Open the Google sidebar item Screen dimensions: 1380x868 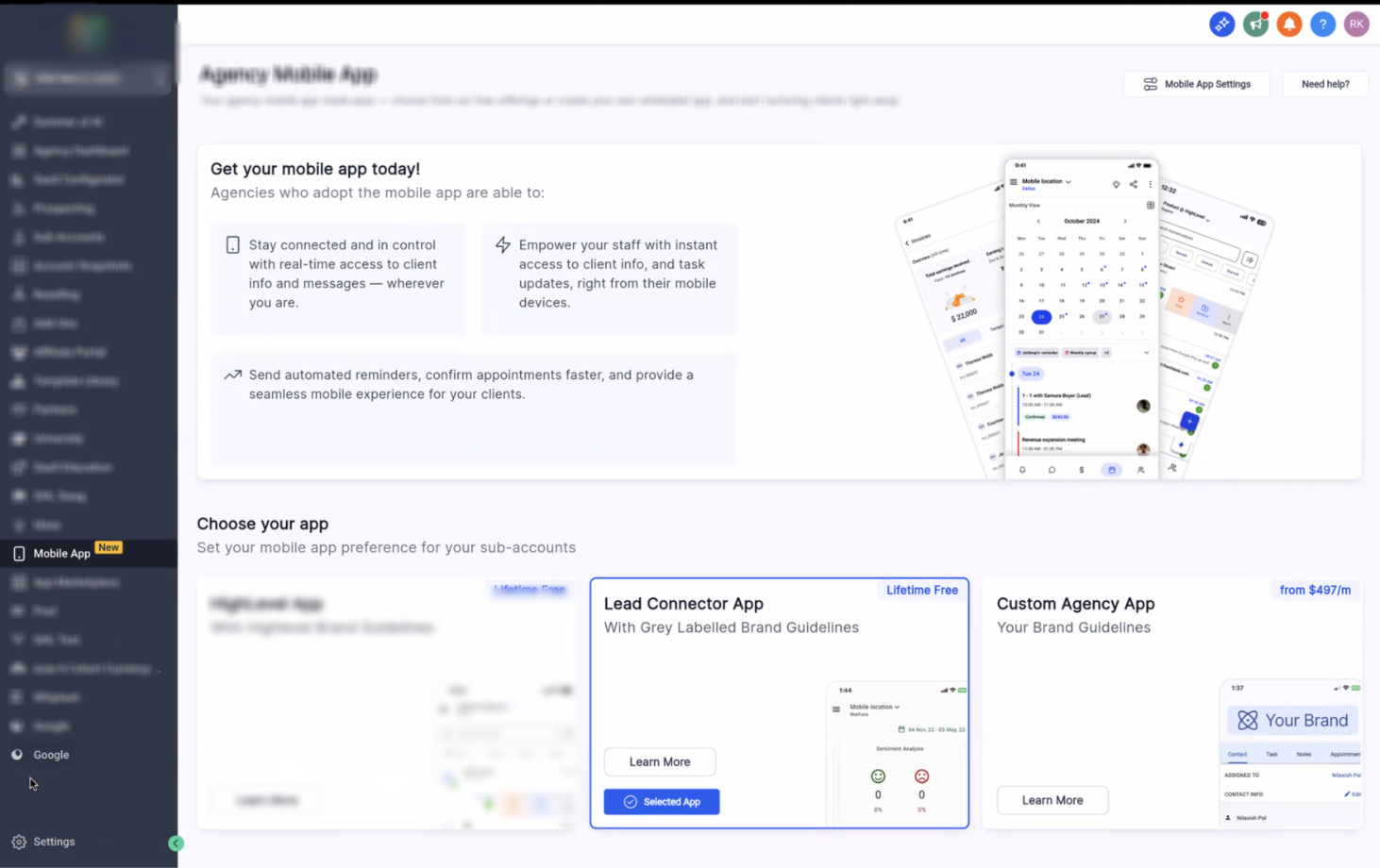89,755
